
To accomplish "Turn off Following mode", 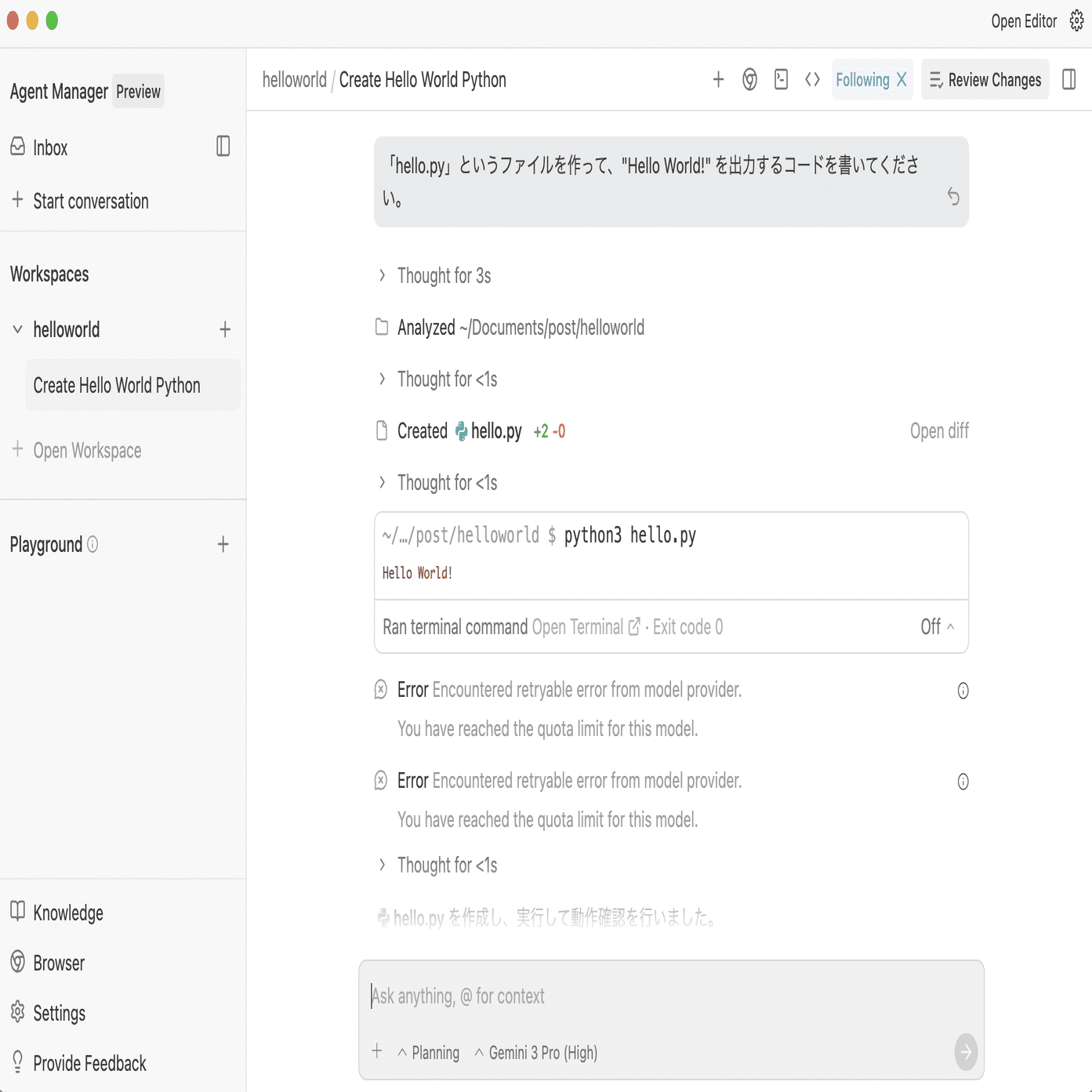I will click(902, 80).
